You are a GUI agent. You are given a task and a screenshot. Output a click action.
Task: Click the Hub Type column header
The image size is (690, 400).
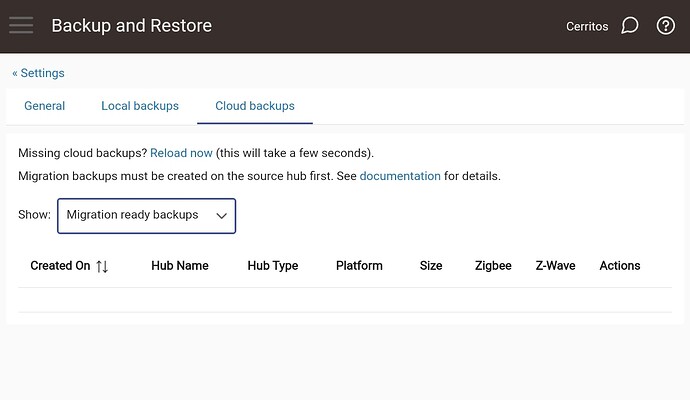pyautogui.click(x=273, y=266)
